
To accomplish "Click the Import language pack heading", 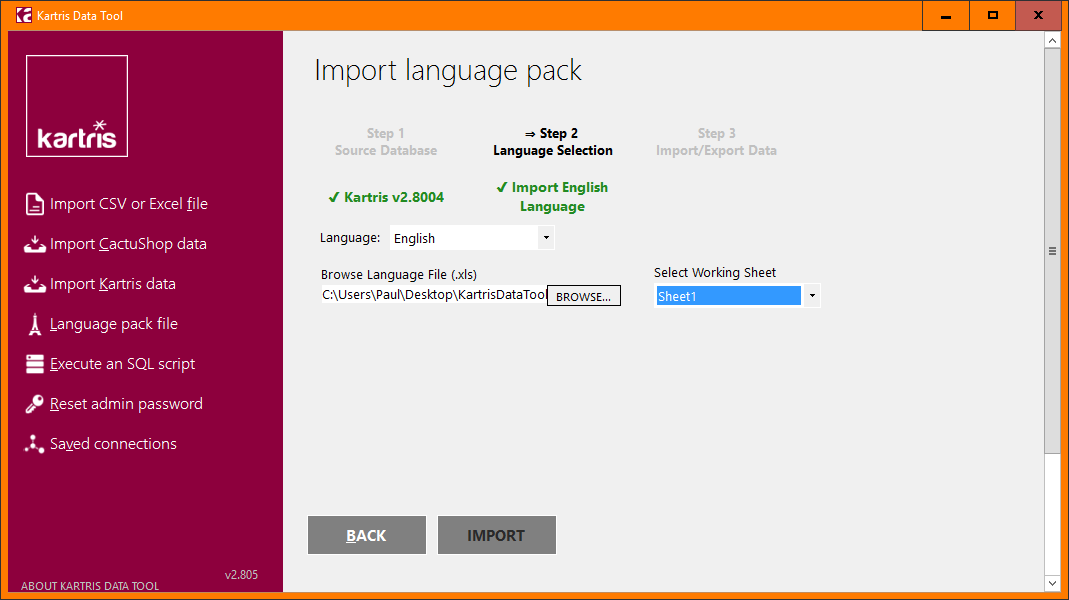I will (448, 71).
